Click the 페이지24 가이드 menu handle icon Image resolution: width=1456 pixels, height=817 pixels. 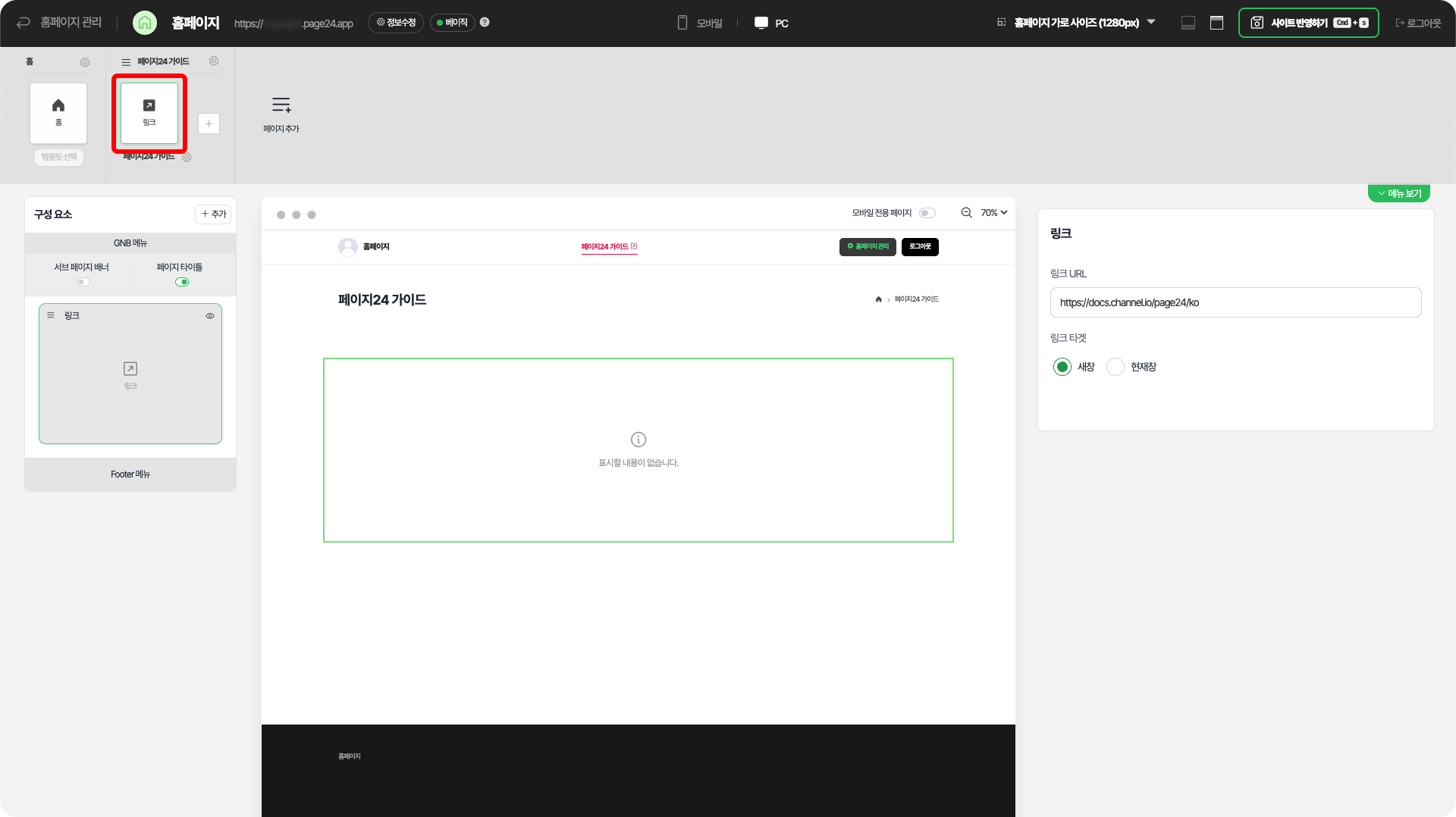[126, 62]
